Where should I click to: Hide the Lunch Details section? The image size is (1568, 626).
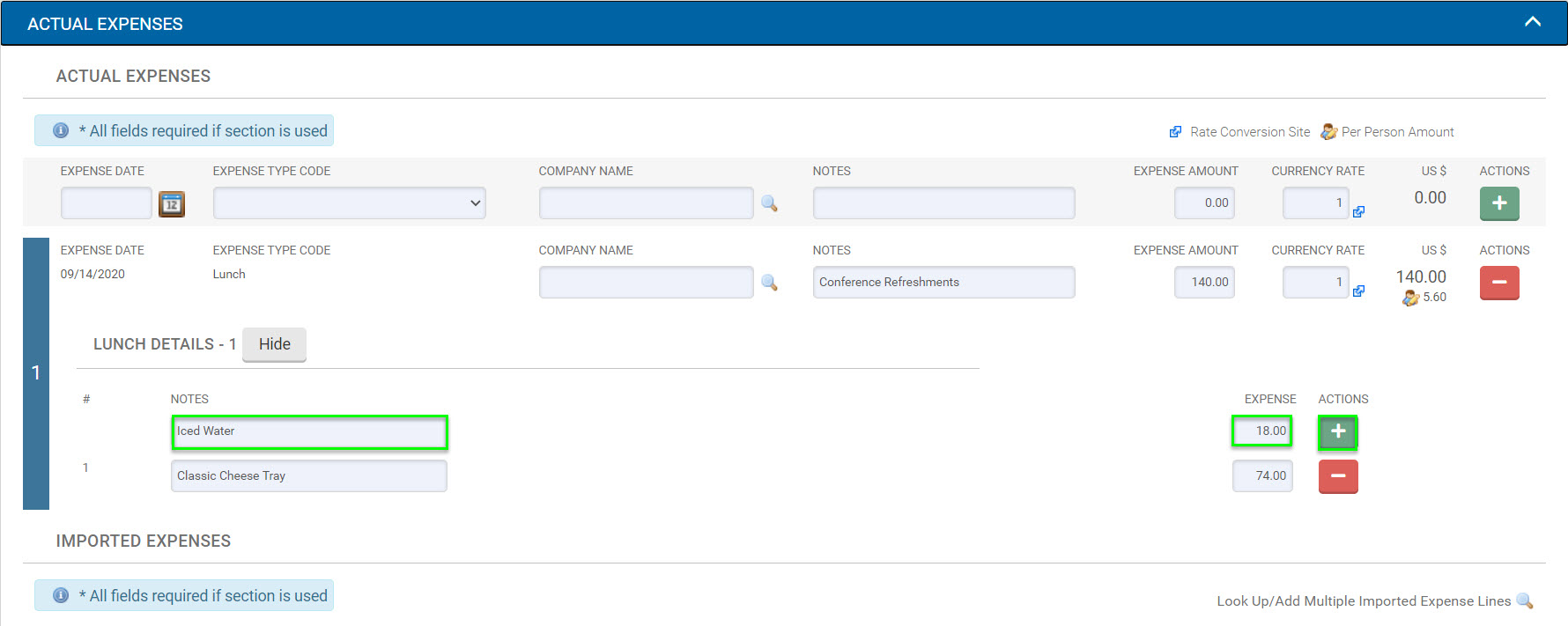click(x=274, y=344)
